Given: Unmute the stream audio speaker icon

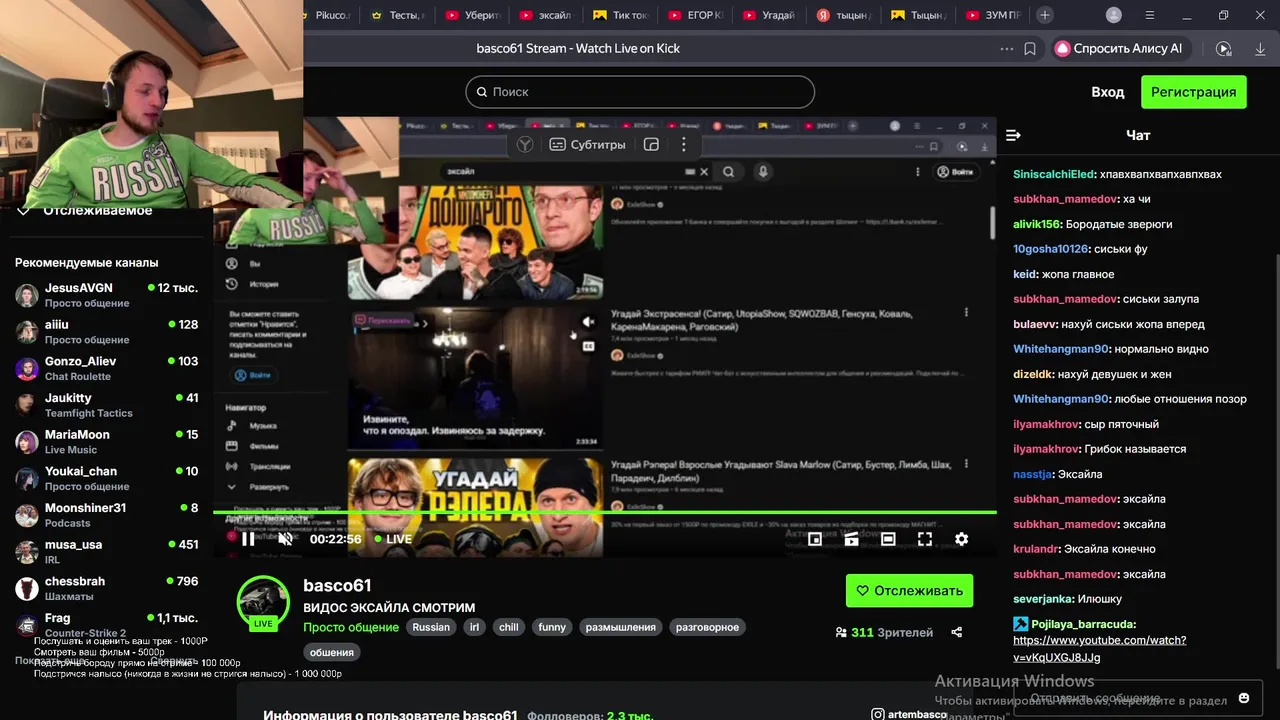Looking at the screenshot, I should [x=285, y=539].
